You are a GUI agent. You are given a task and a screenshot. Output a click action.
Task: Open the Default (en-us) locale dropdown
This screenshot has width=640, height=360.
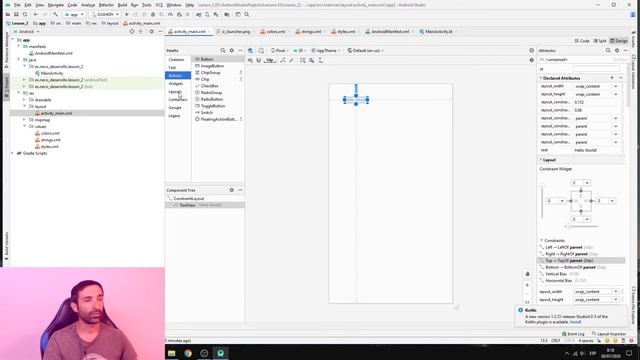(365, 51)
